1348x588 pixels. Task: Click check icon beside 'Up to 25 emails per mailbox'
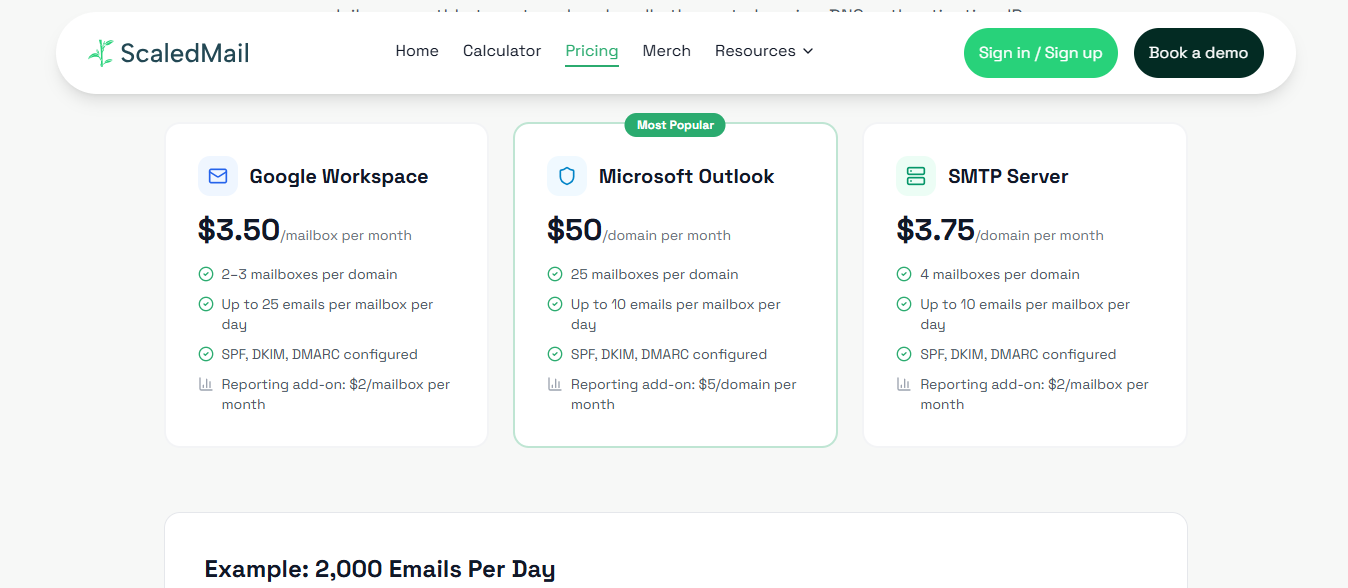tap(206, 304)
